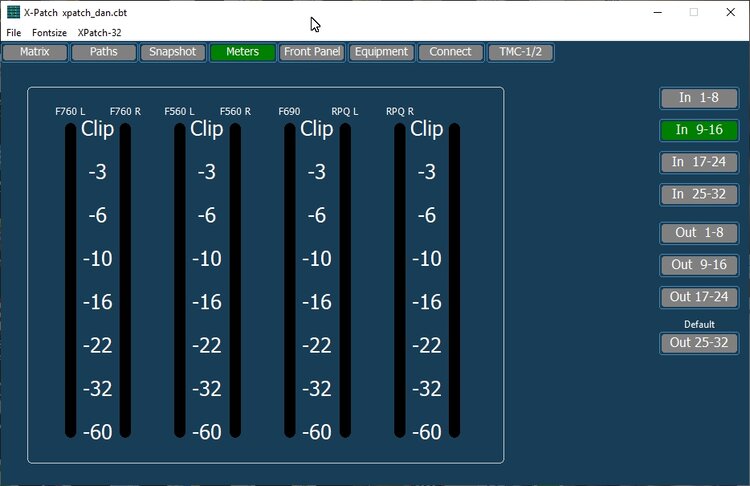Image resolution: width=750 pixels, height=486 pixels.
Task: Switch to the Matrix tab
Action: [x=35, y=52]
